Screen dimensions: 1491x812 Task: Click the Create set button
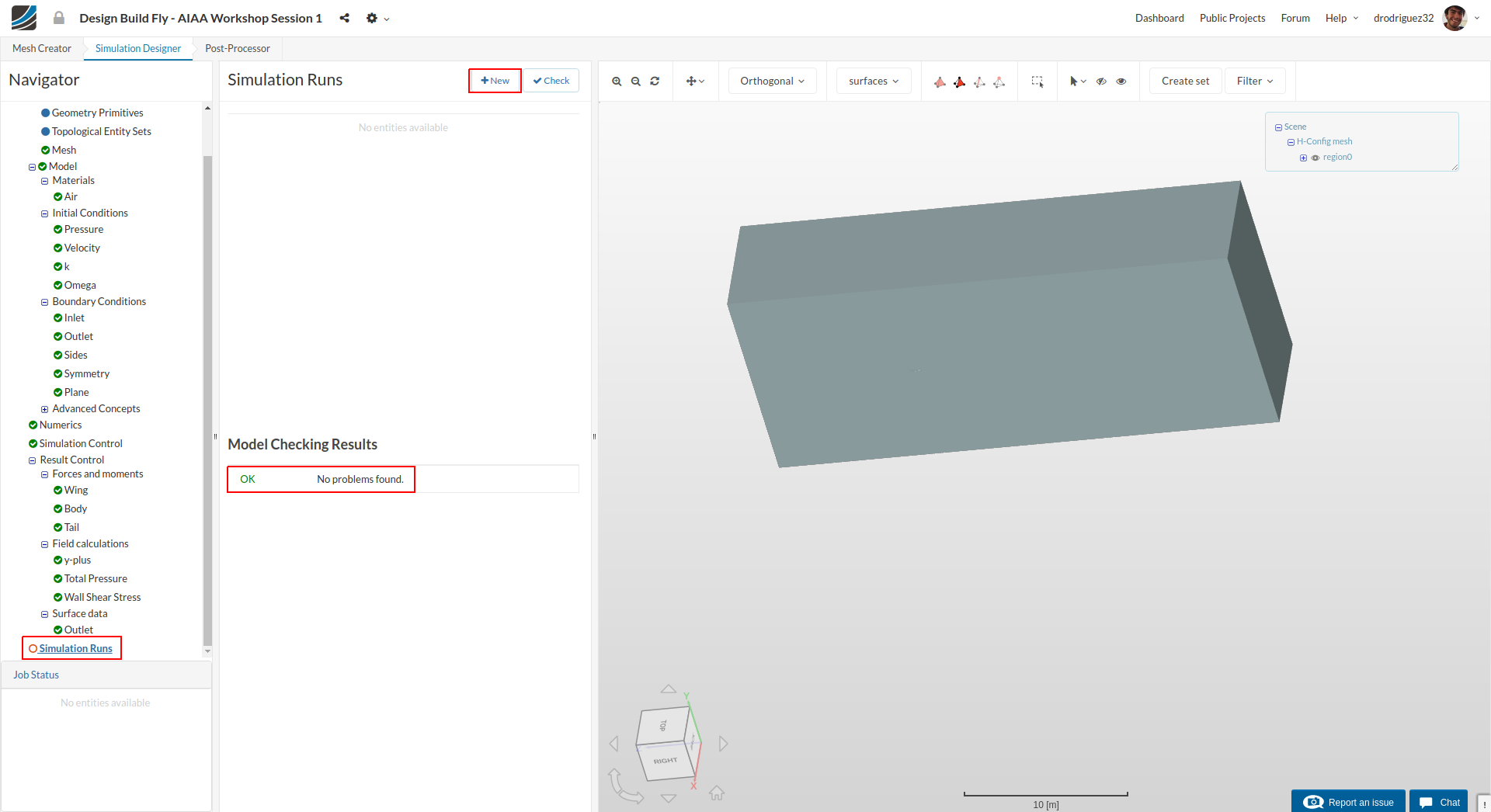click(1185, 81)
